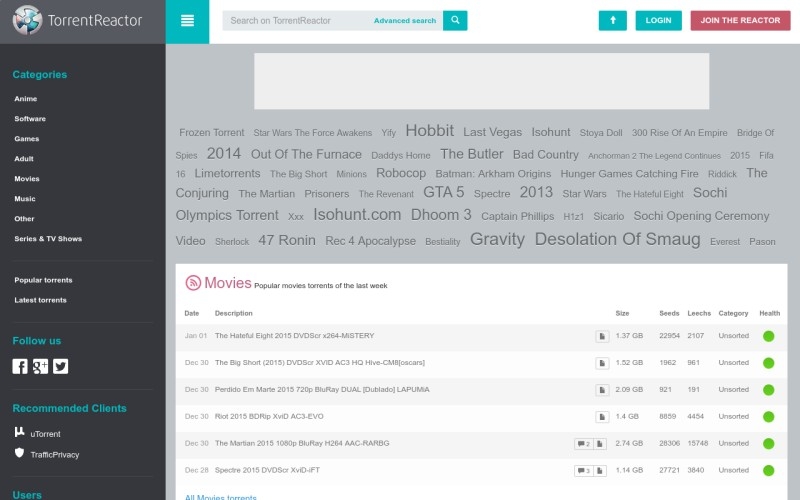Click the GTA 5 tag
The image size is (800, 500).
(444, 192)
